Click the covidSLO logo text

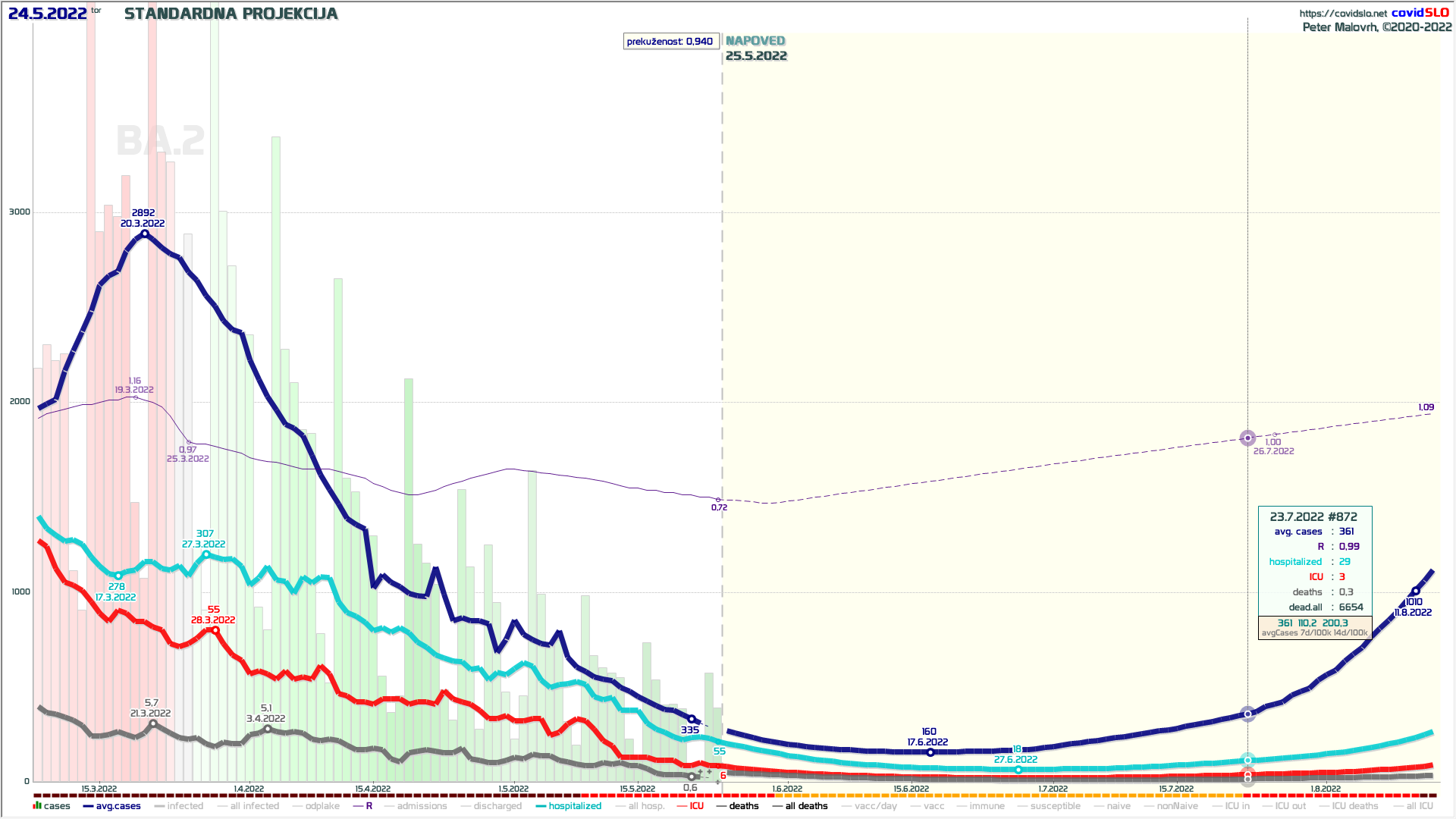pos(1420,12)
